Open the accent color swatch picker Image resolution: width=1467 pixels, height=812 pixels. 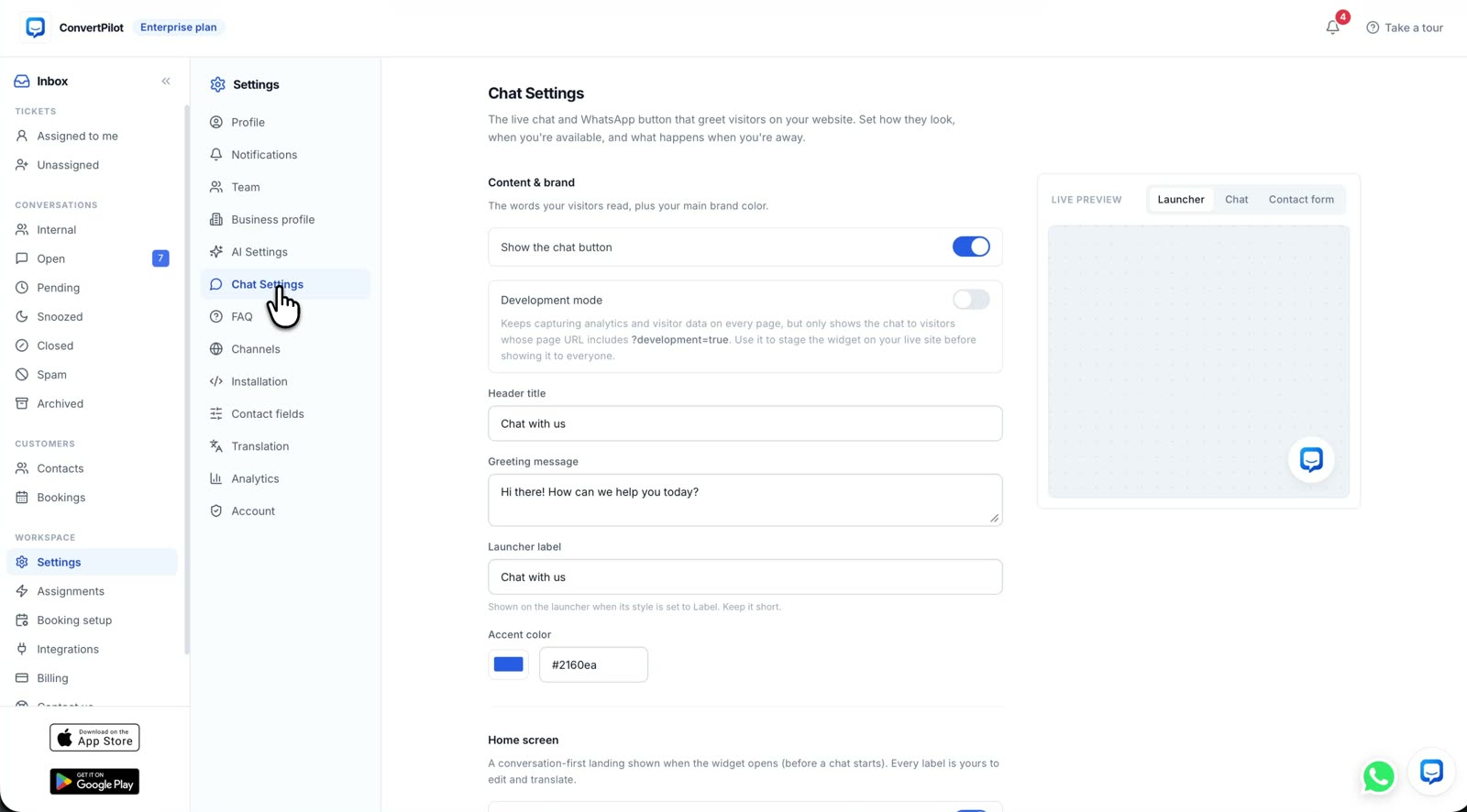point(509,664)
